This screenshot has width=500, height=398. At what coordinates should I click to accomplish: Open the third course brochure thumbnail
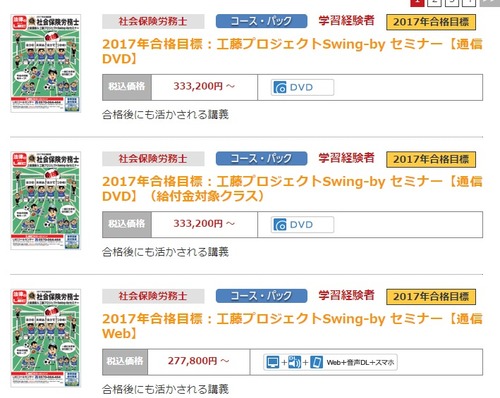coord(46,338)
